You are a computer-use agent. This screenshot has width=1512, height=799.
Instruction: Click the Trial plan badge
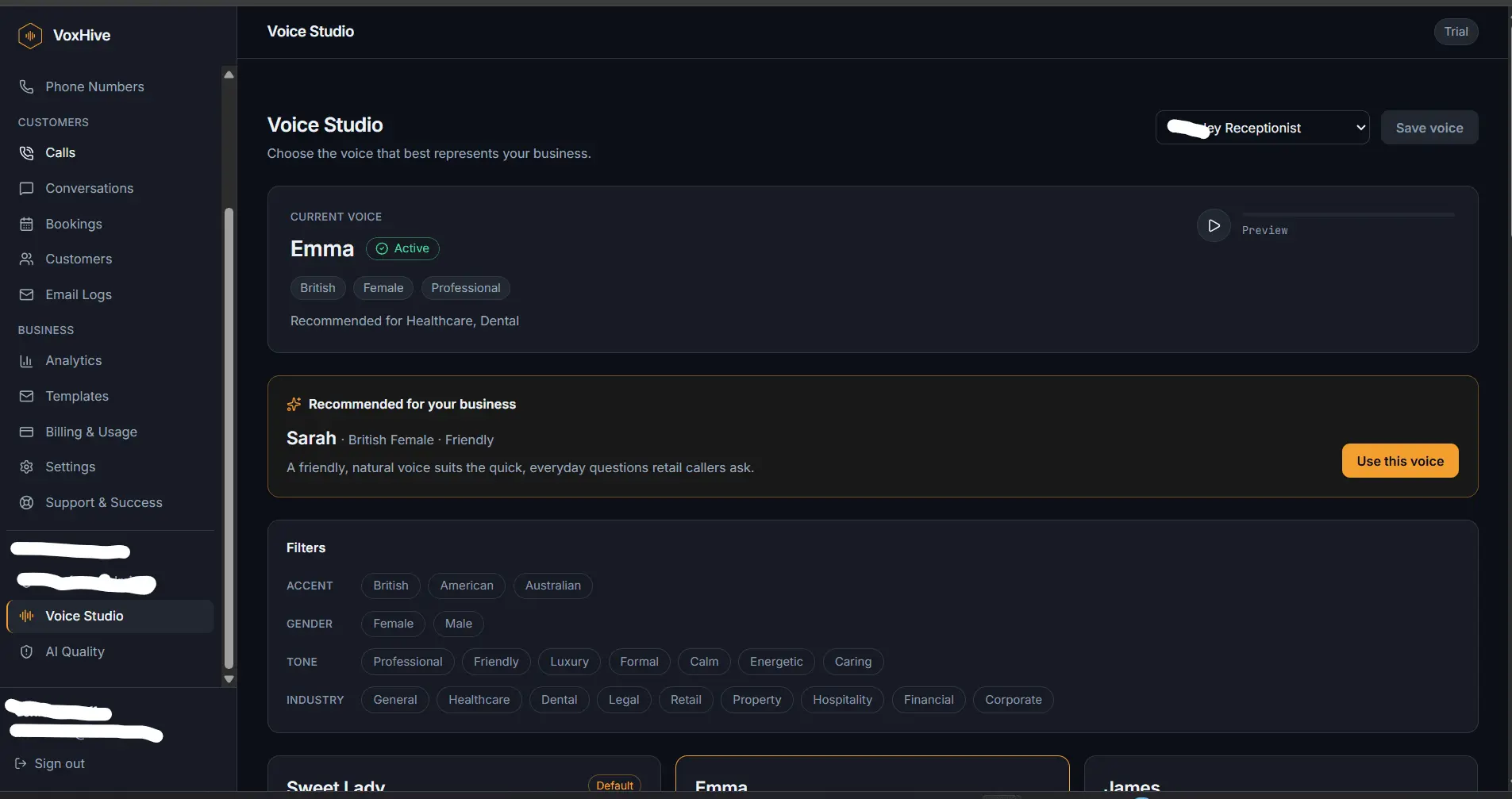[x=1456, y=32]
